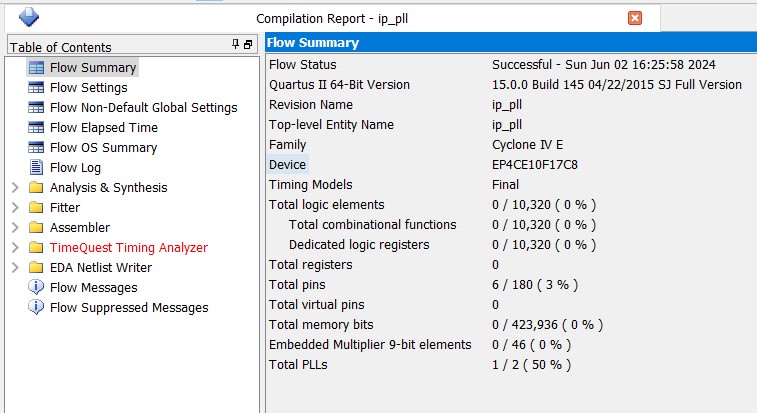Image resolution: width=757 pixels, height=413 pixels.
Task: Open the Flow OS Summary report
Action: coord(103,148)
